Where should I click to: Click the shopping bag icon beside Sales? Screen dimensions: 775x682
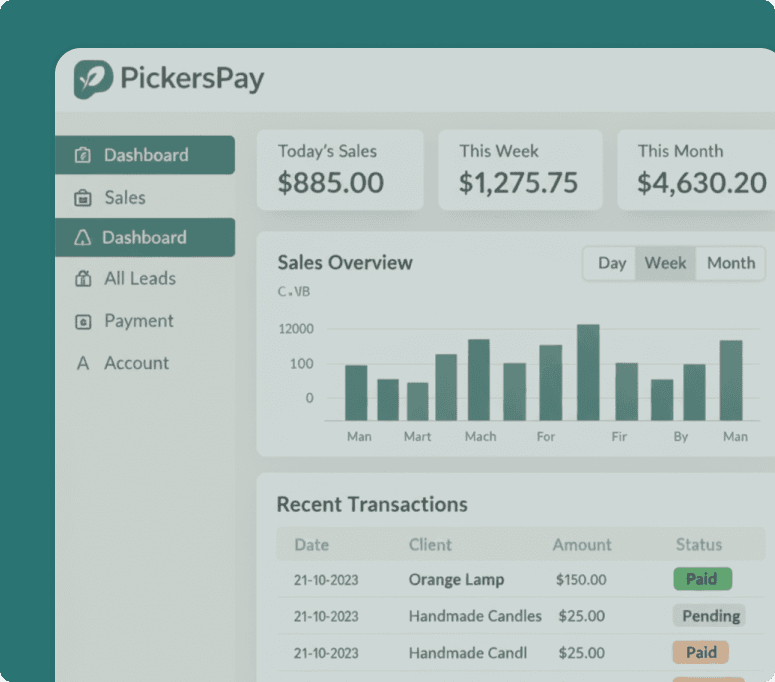point(83,198)
